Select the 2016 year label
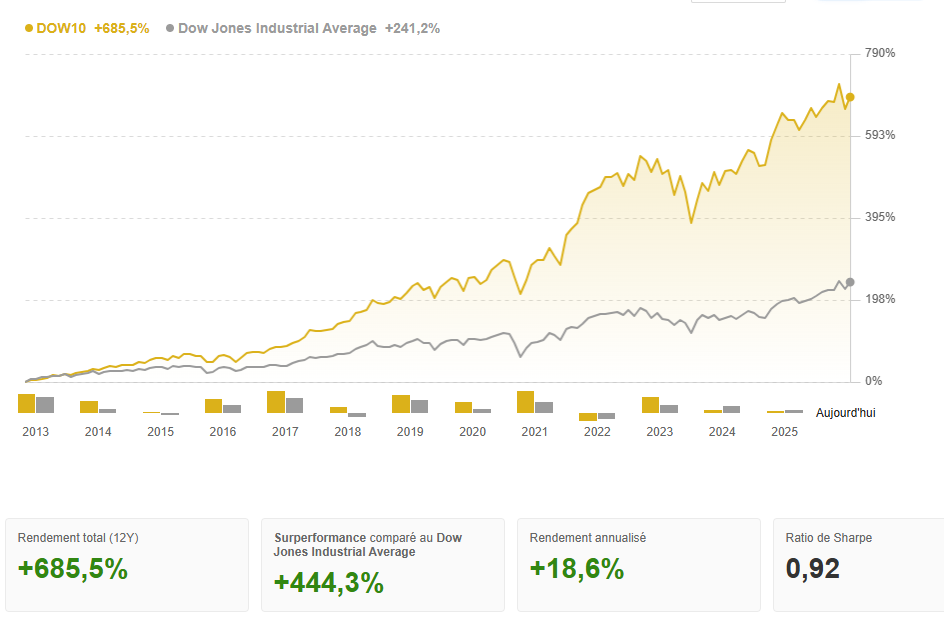Image resolution: width=944 pixels, height=619 pixels. click(x=222, y=432)
